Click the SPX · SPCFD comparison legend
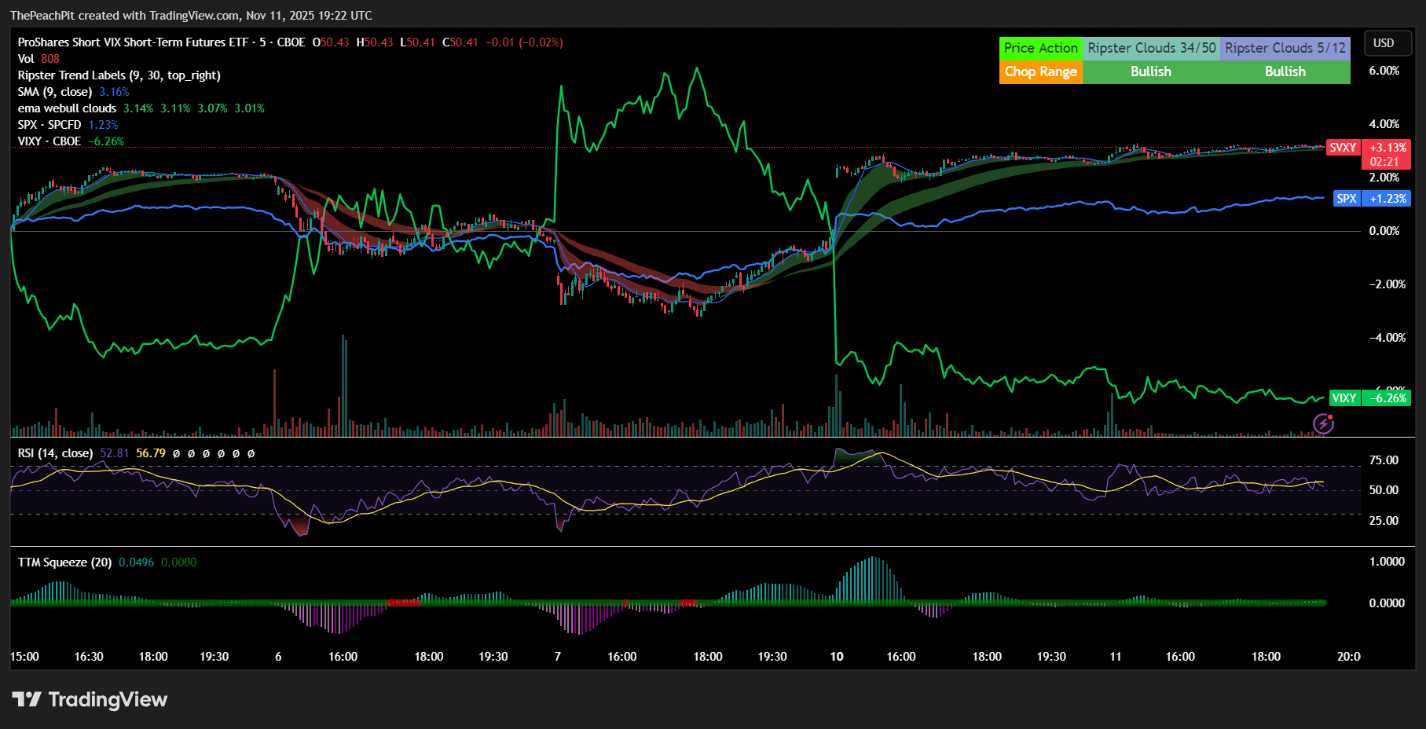This screenshot has width=1426, height=729. pos(50,124)
